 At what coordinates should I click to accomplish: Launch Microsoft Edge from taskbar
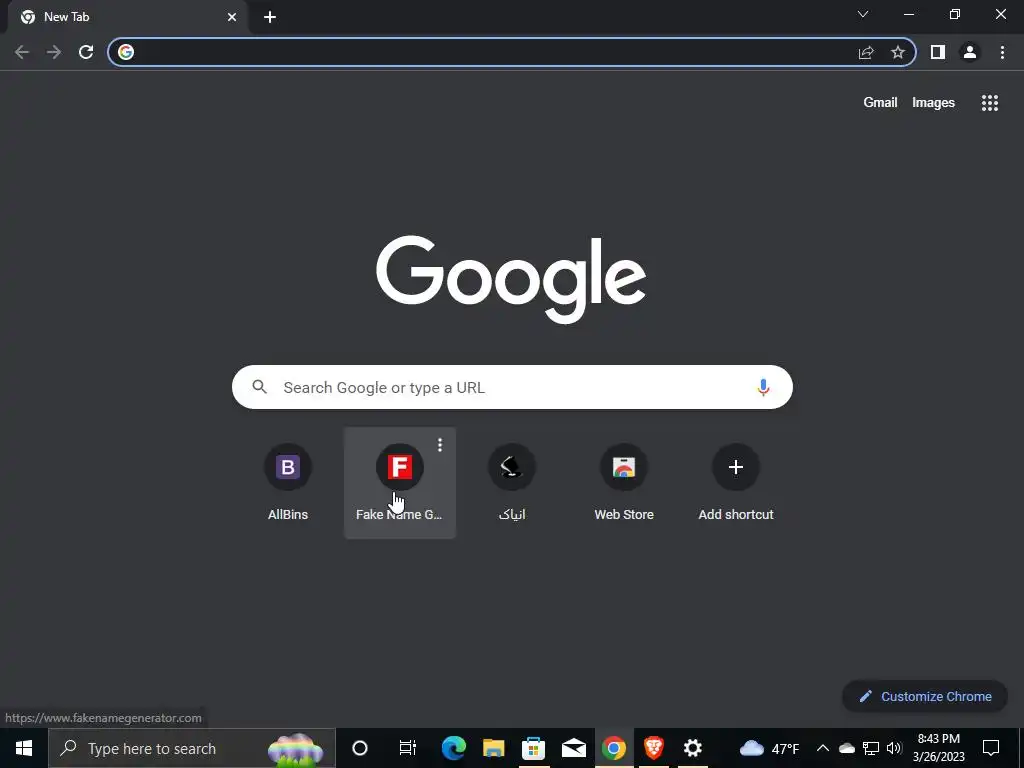453,748
